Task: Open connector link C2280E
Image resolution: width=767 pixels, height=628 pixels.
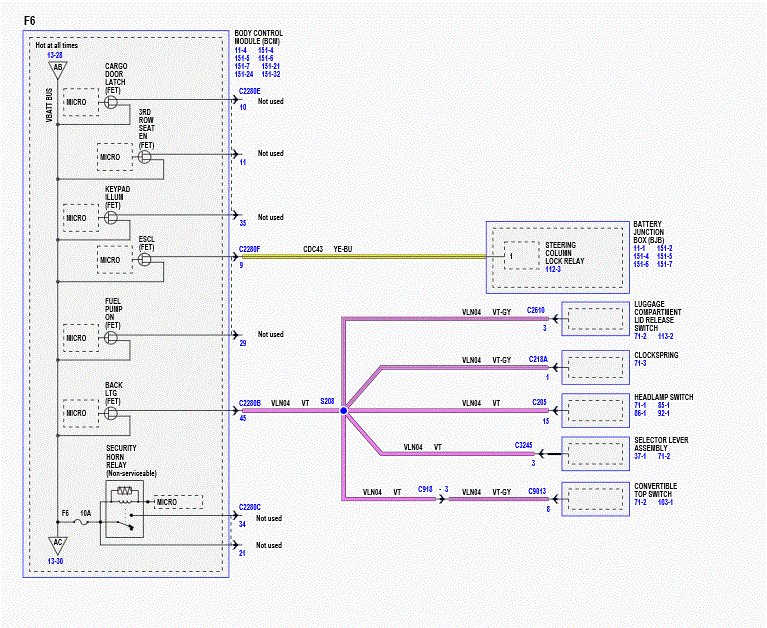Action: click(249, 91)
